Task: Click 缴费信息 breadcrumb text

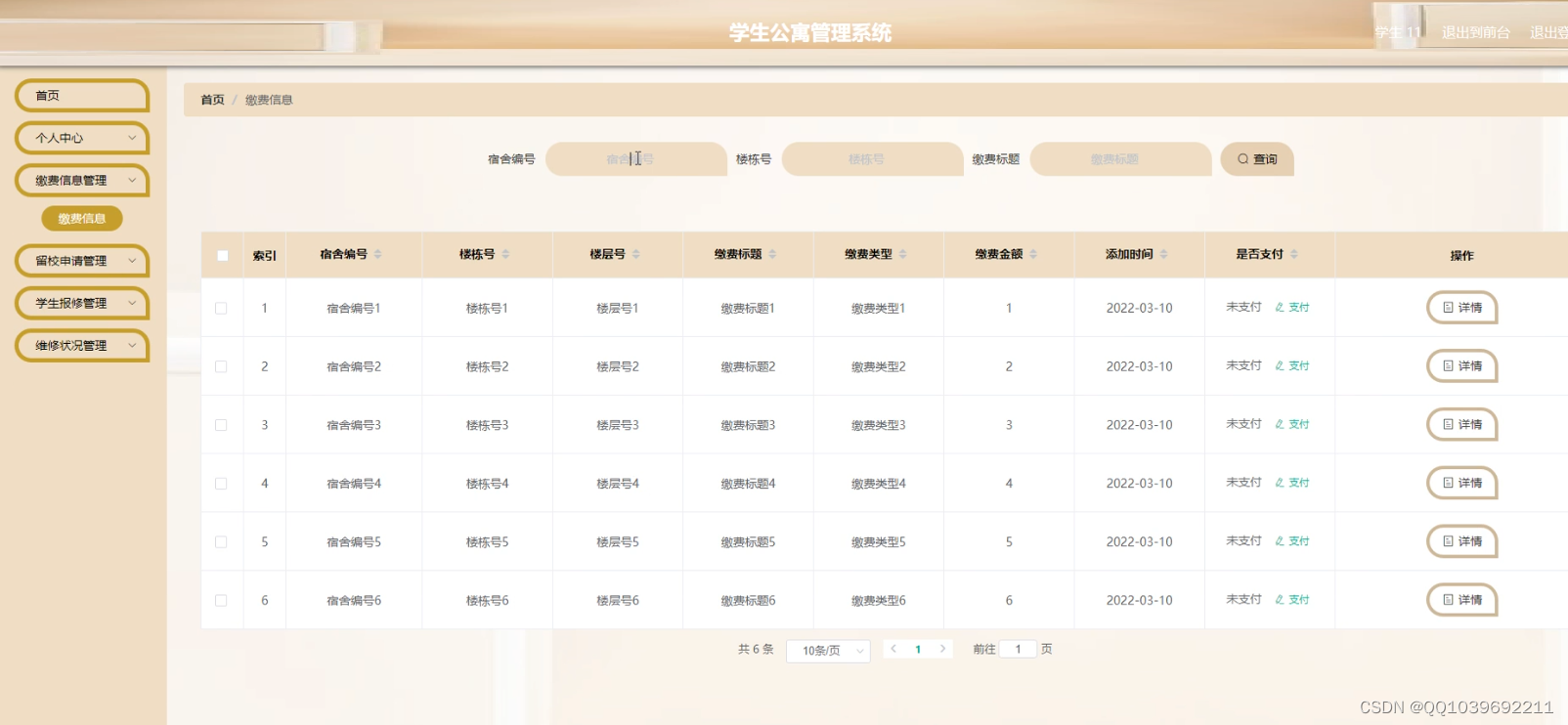Action: [269, 100]
